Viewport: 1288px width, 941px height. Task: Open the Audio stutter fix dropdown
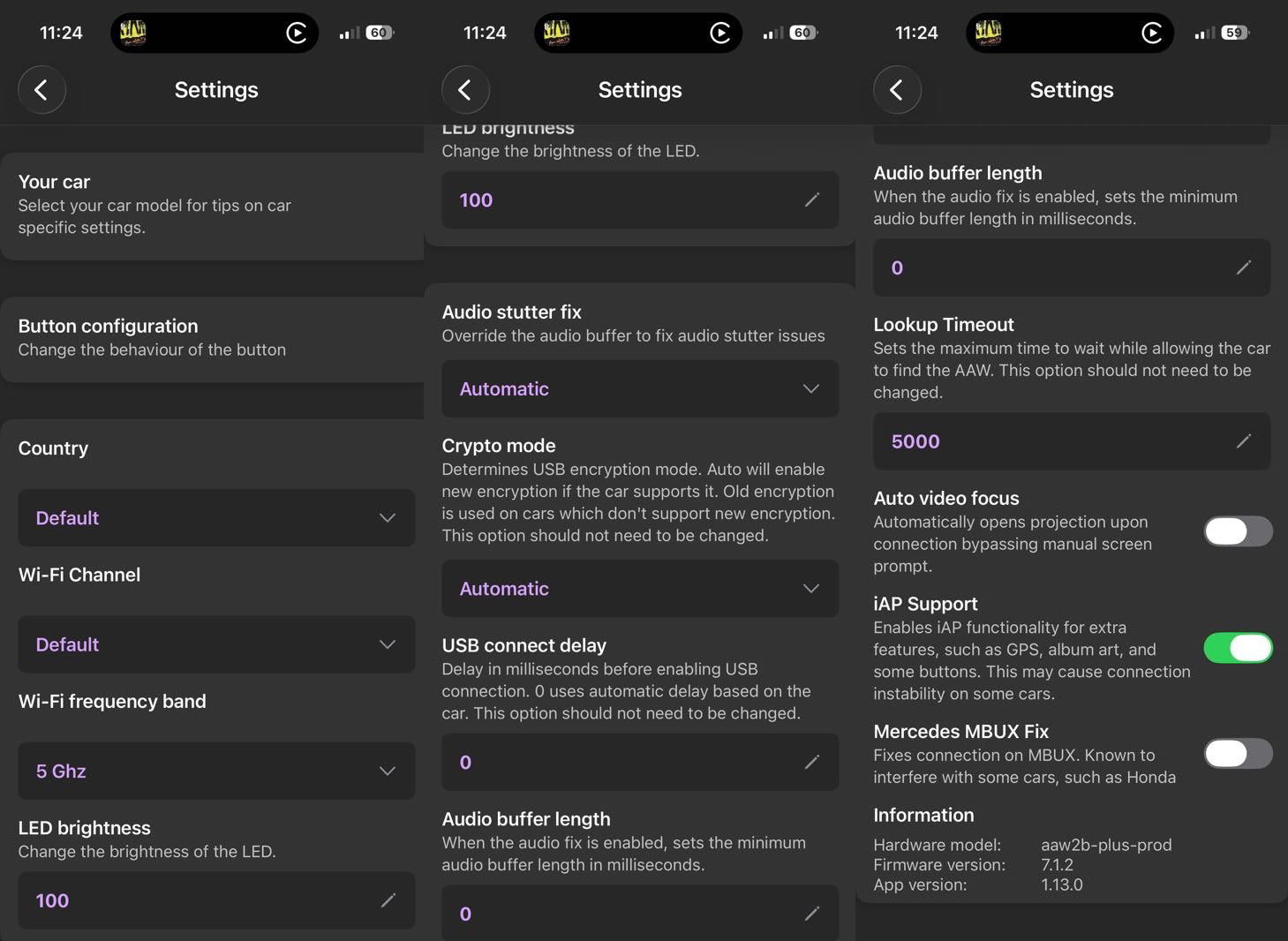(x=640, y=389)
